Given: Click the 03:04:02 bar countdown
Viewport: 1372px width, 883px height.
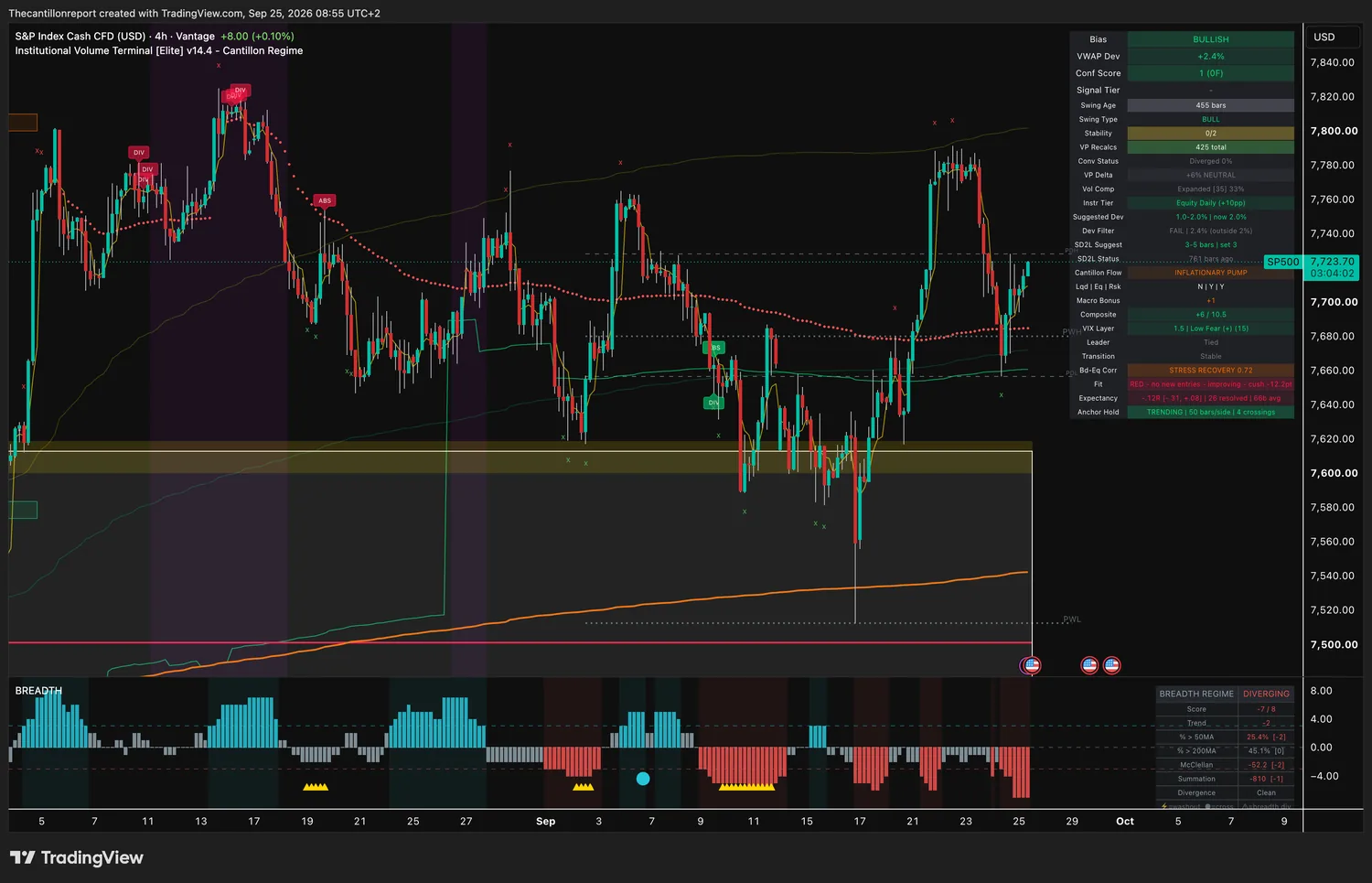Looking at the screenshot, I should [x=1332, y=274].
